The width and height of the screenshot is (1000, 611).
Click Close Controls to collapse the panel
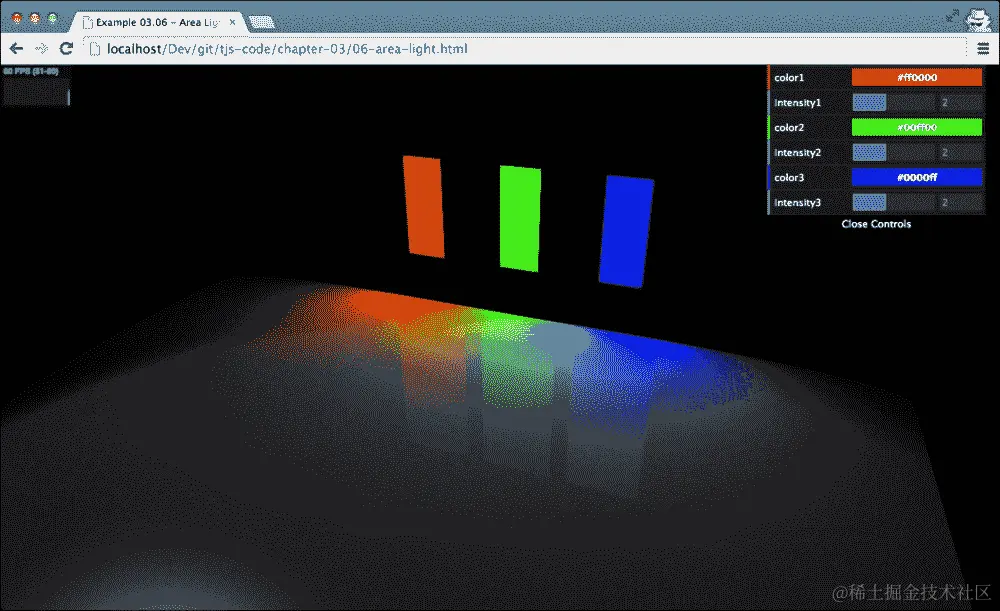[876, 224]
